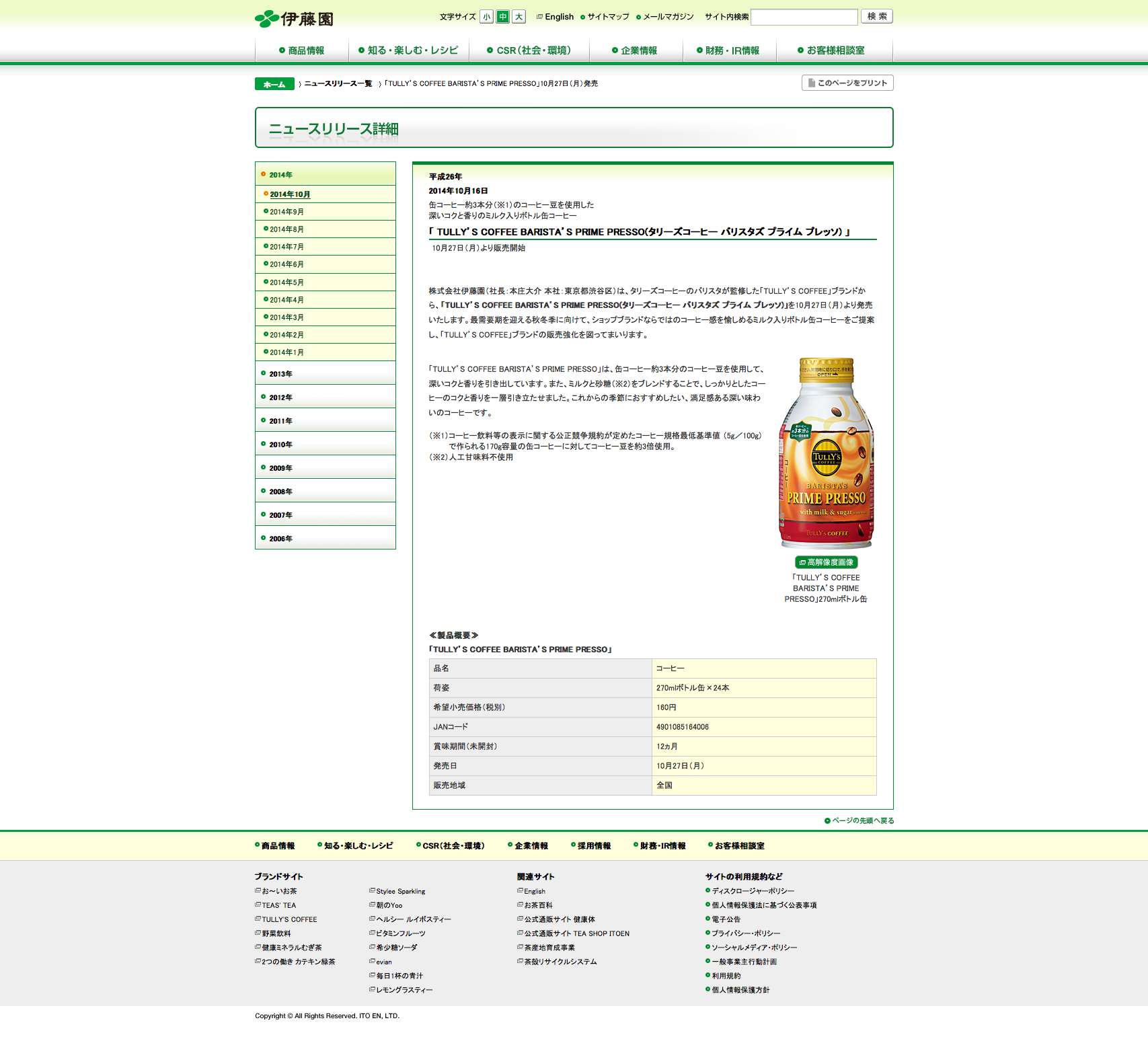The height and width of the screenshot is (1037, 1148).
Task: Focus the site search input field
Action: (804, 17)
